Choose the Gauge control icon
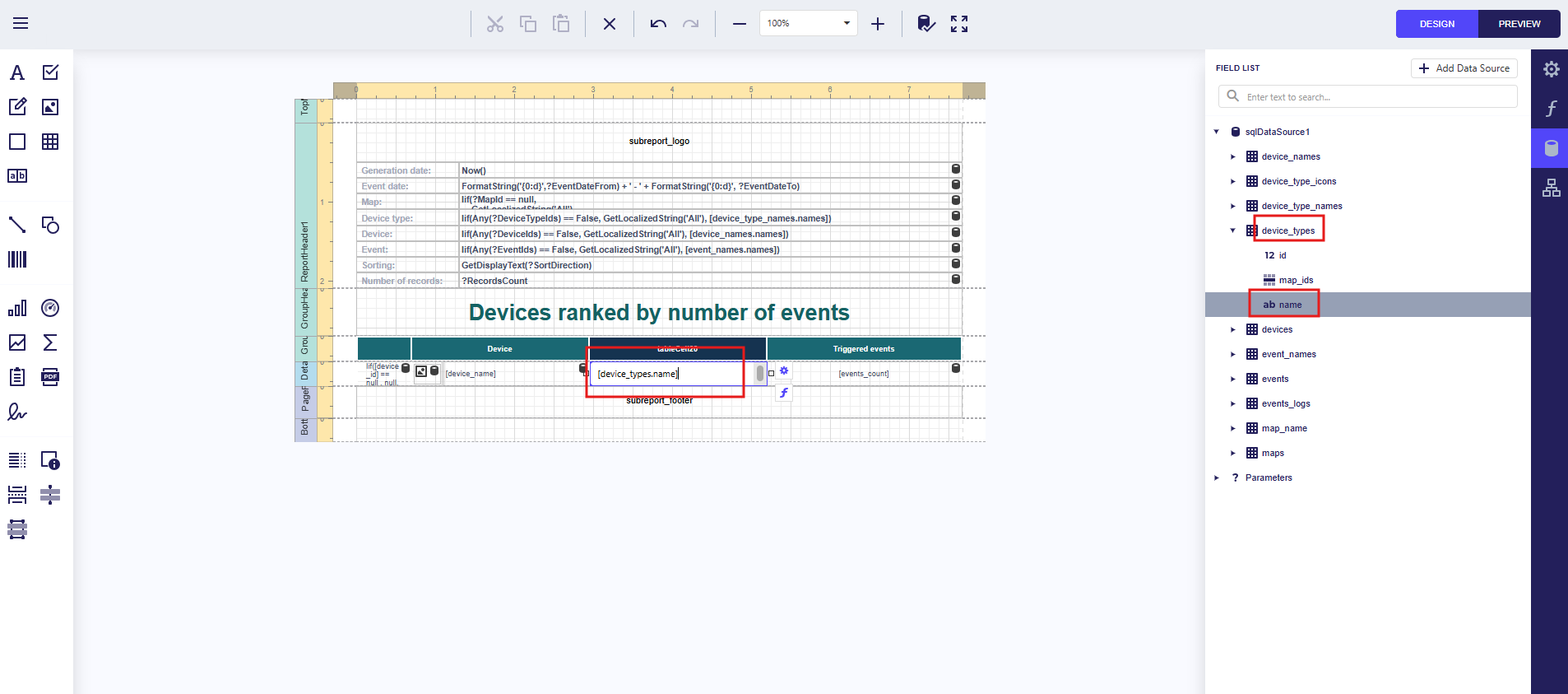This screenshot has height=694, width=1568. click(50, 308)
